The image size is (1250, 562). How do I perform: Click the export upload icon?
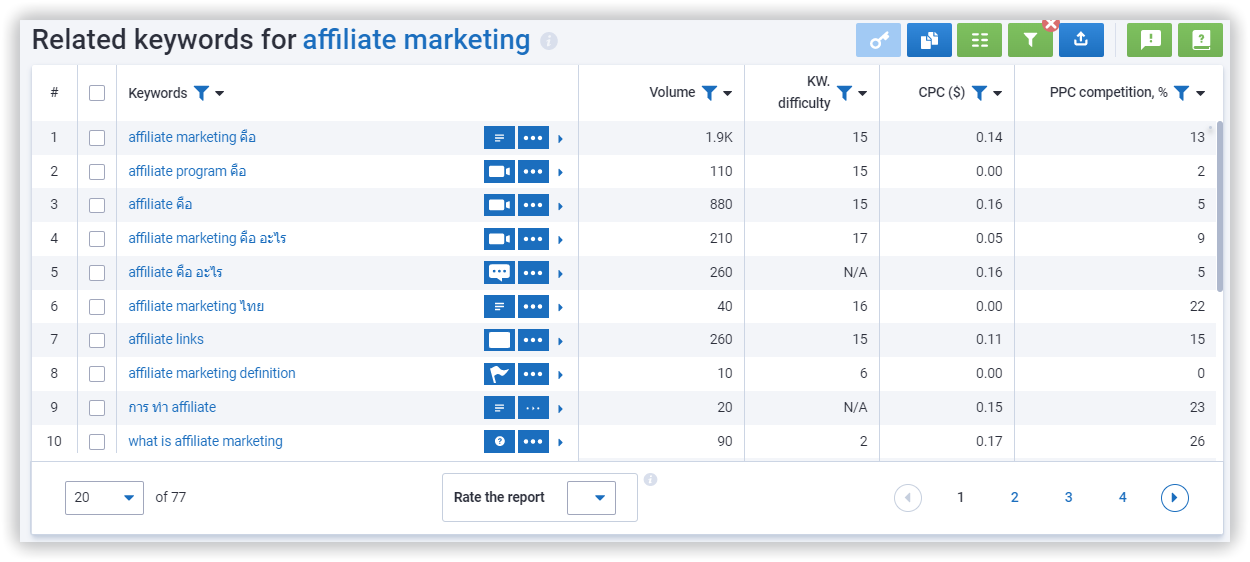click(1081, 40)
